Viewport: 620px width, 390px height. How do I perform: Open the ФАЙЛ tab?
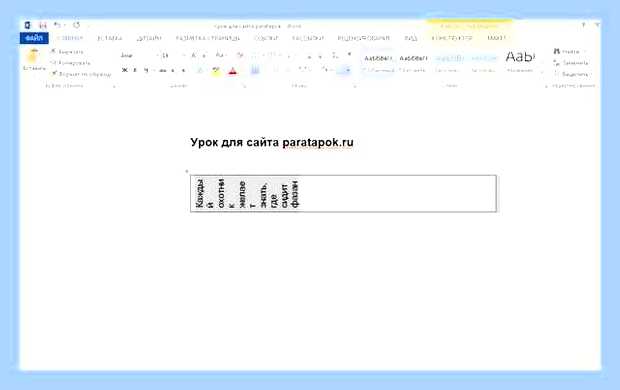coord(34,38)
